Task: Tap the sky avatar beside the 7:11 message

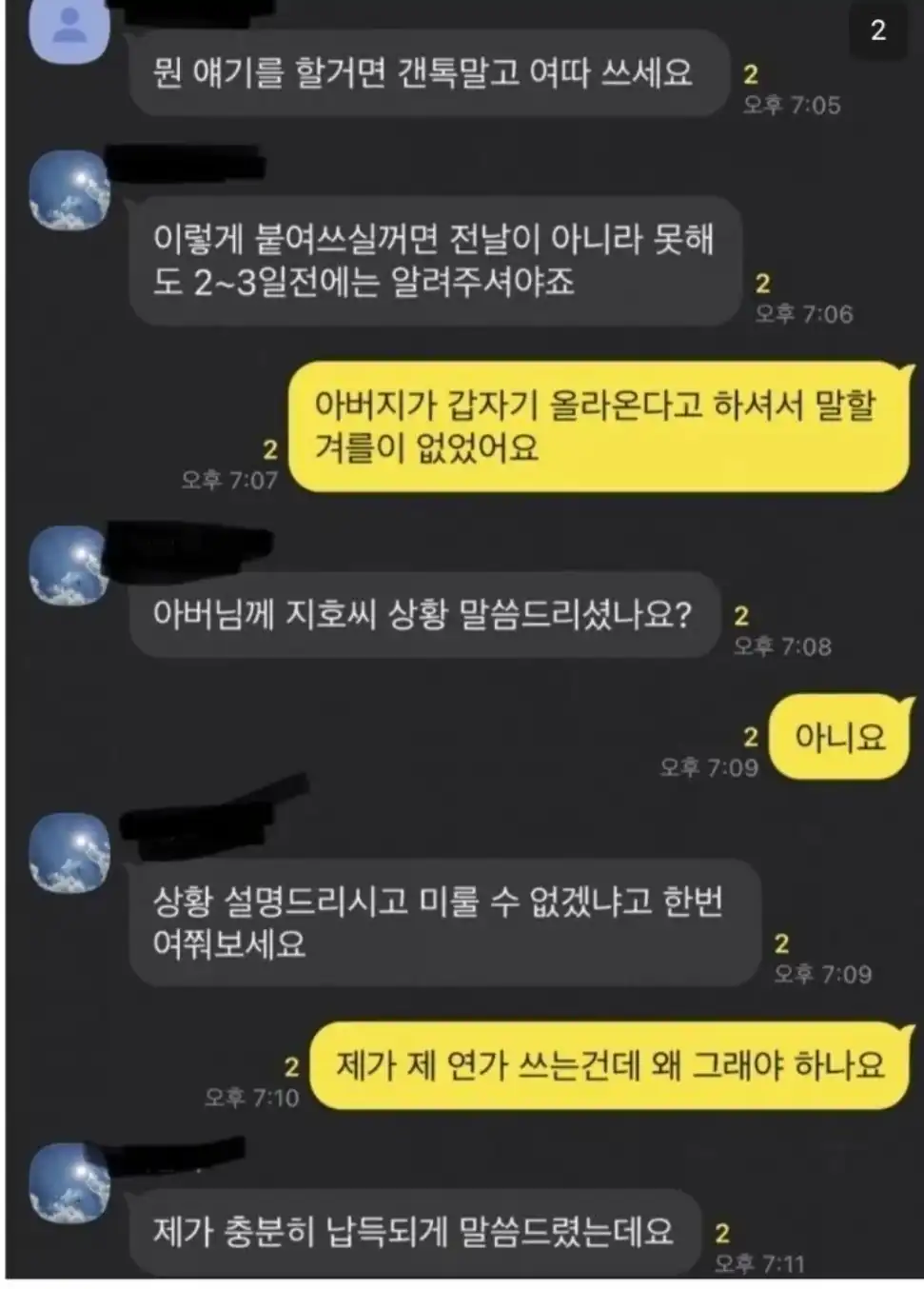Action: (x=69, y=1182)
